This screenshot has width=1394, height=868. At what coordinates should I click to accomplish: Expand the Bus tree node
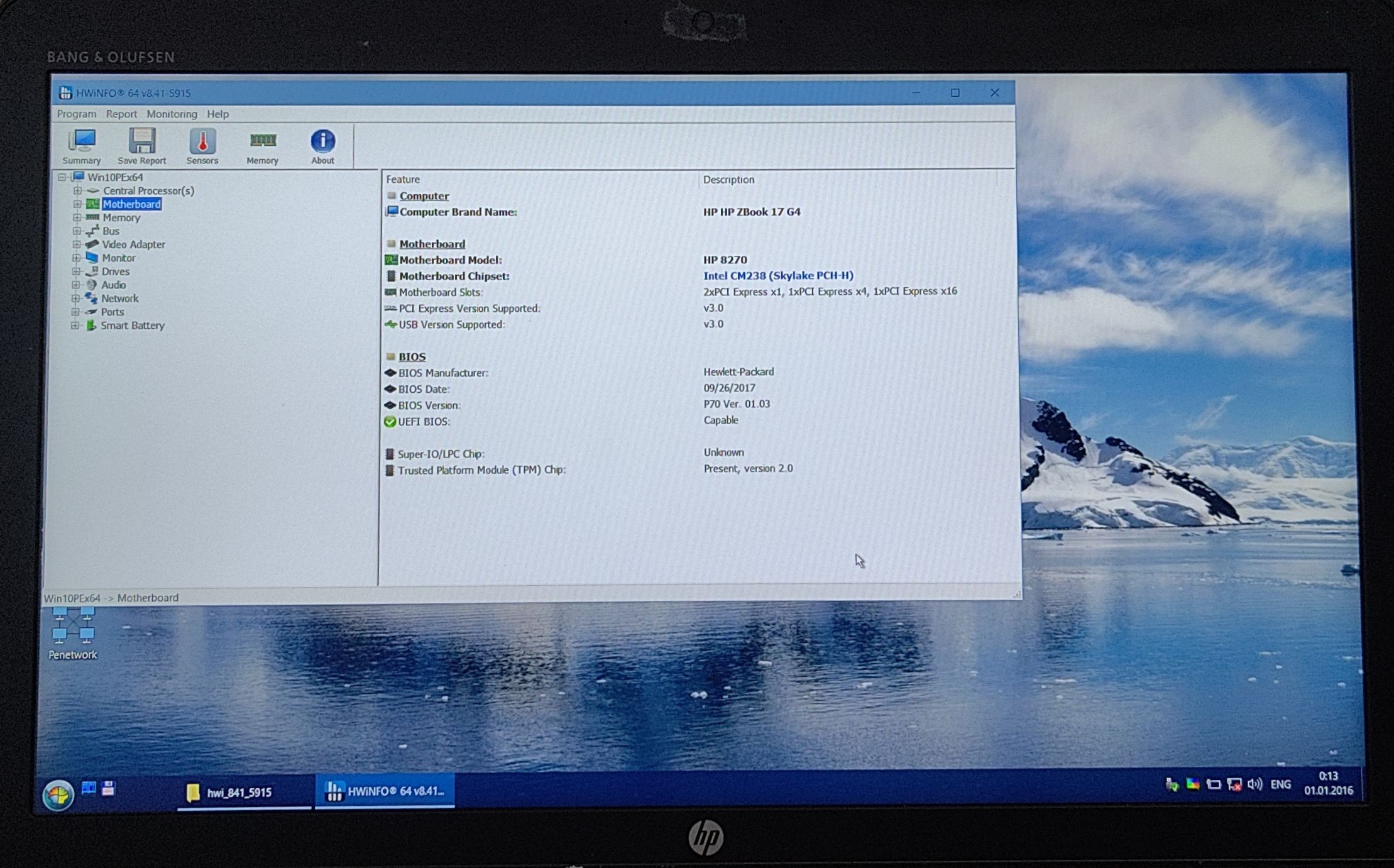(x=77, y=231)
